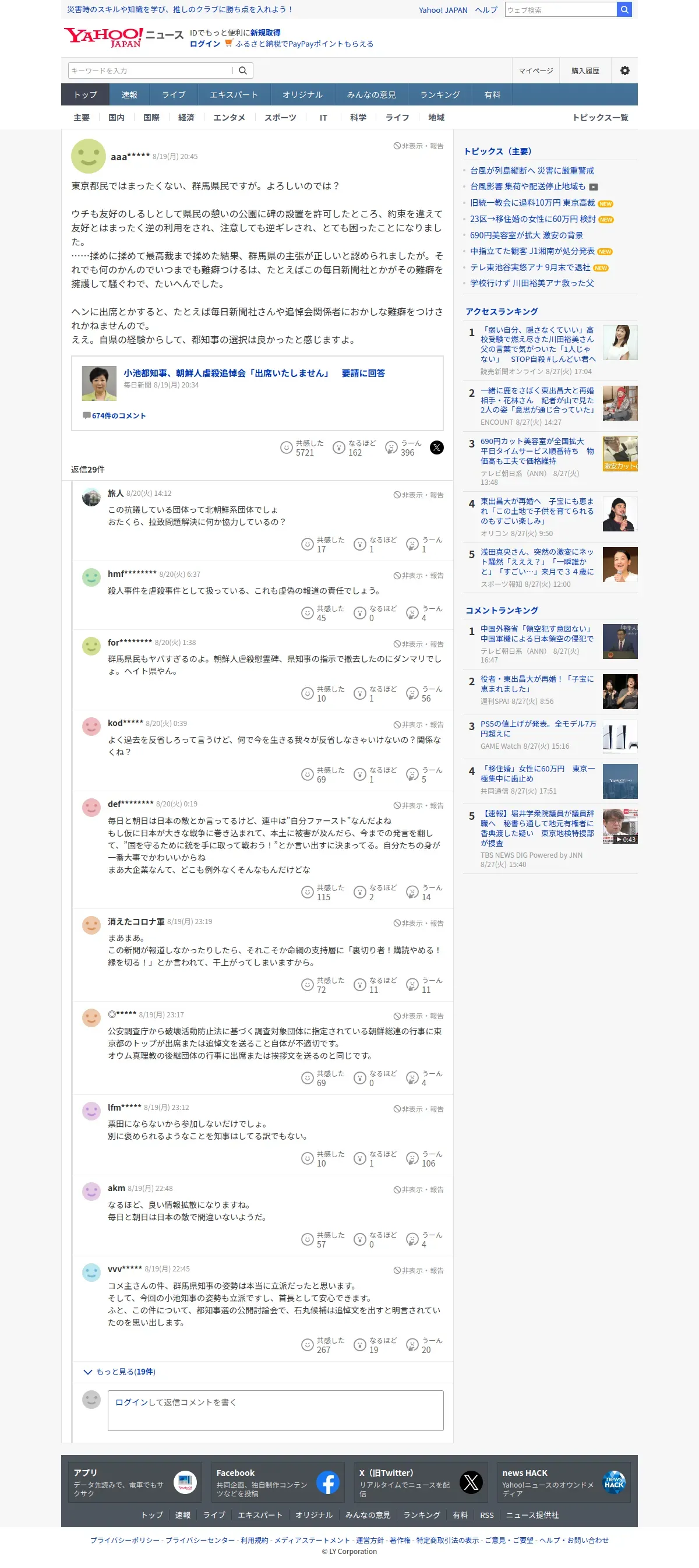Open topic 台風が列島縦断へ 災害に厳重警戒
This screenshot has width=699, height=1568.
(532, 170)
